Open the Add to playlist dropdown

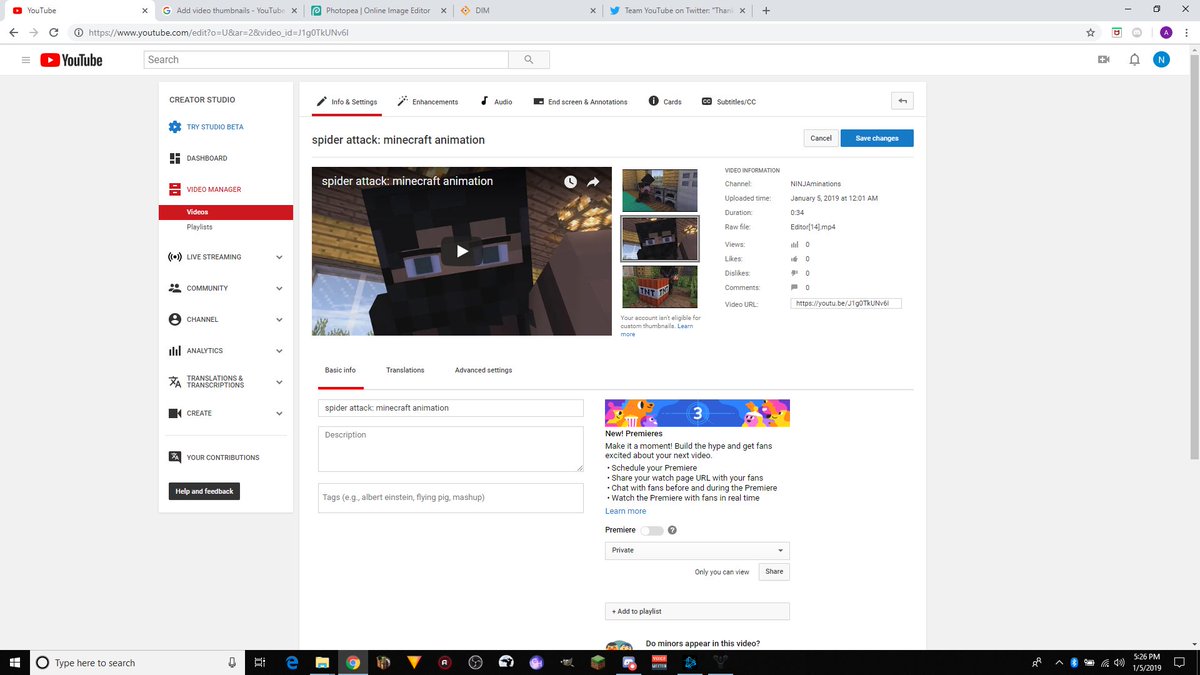coord(697,611)
